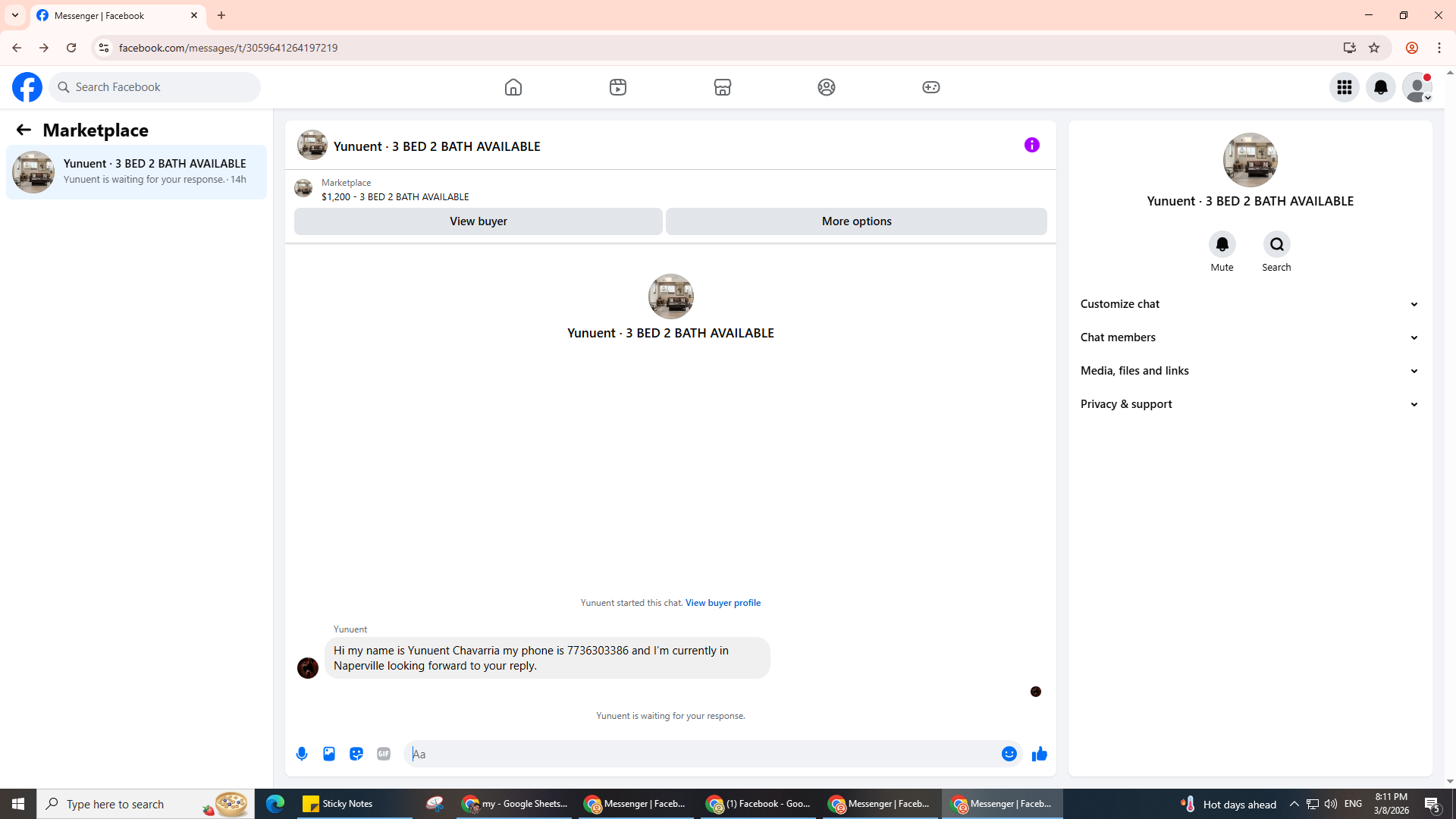Screen dimensions: 1456x819
Task: Open the Marketplace icon in top navigation
Action: click(722, 87)
